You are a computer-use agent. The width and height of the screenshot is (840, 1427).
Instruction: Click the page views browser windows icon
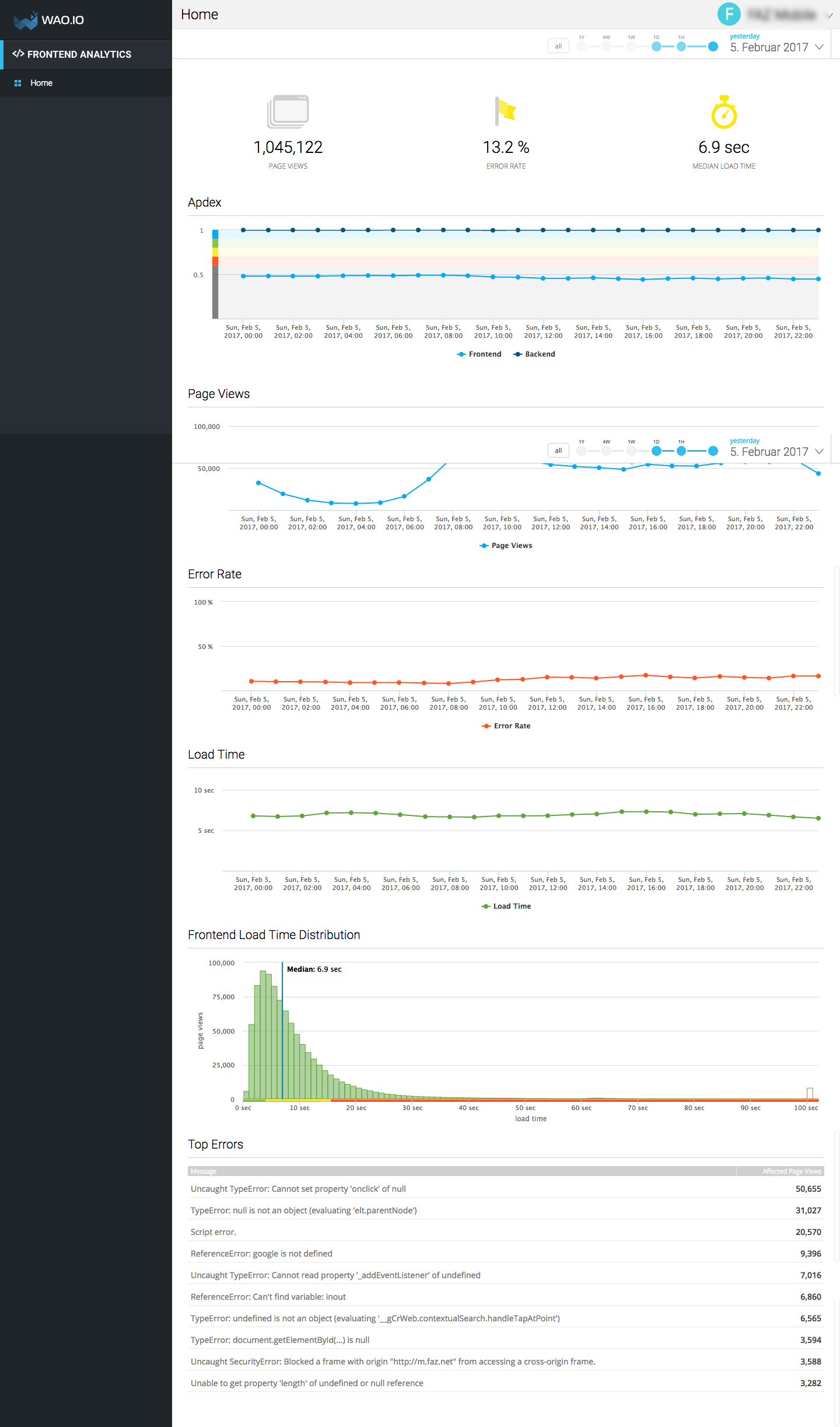288,111
